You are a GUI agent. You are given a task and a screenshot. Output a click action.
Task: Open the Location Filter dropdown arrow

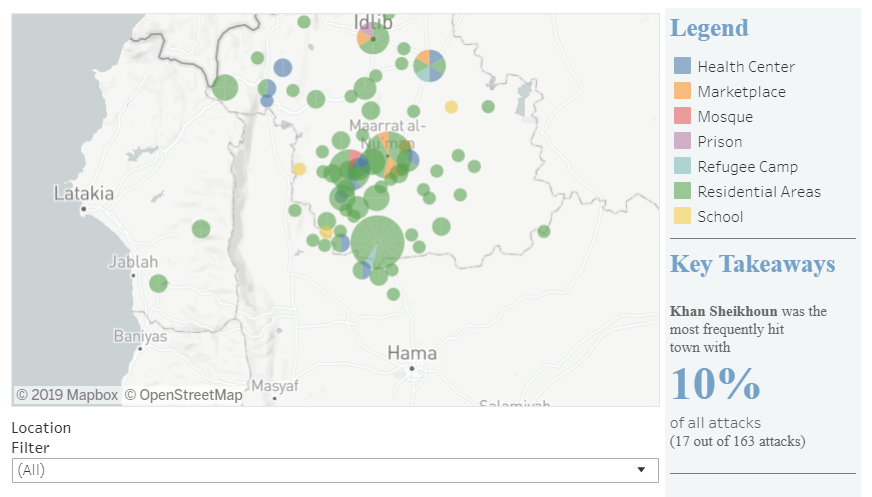point(641,470)
